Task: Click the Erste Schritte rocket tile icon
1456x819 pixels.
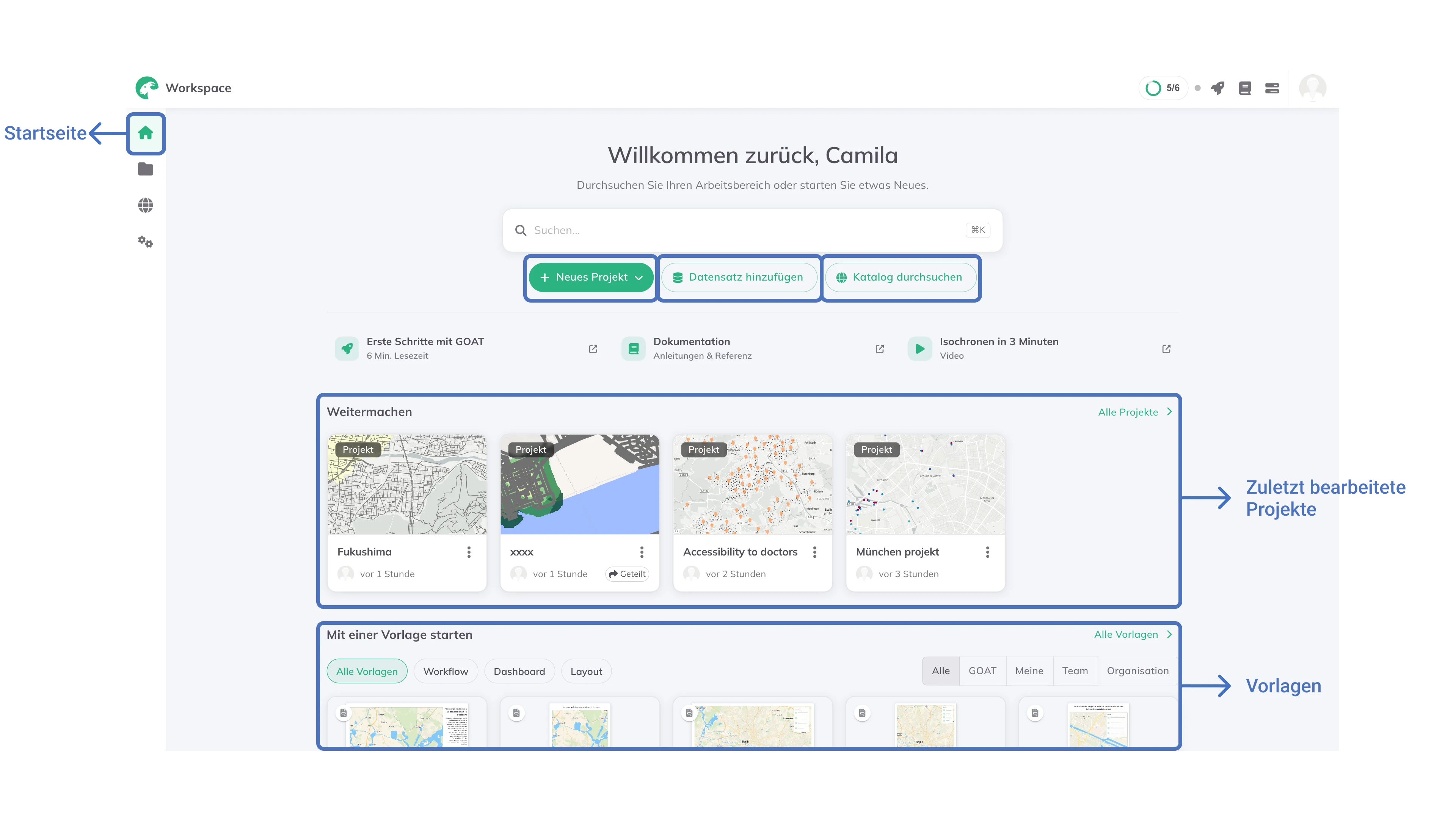Action: pyautogui.click(x=347, y=349)
